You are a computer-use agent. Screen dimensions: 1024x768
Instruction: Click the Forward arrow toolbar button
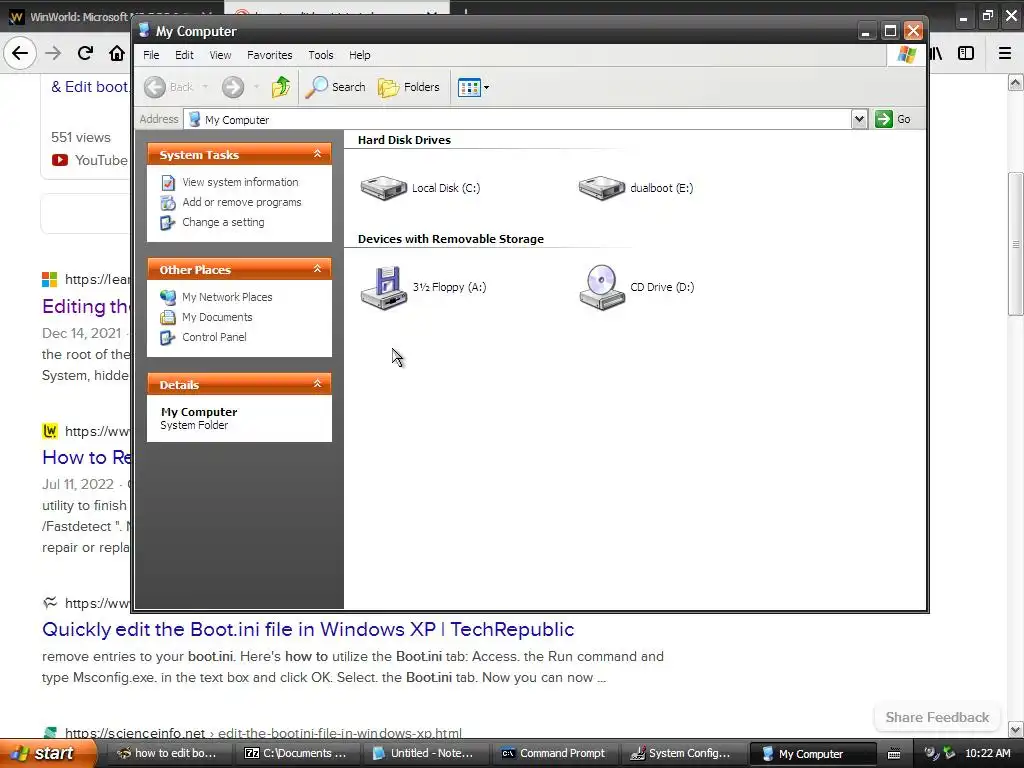pos(232,87)
